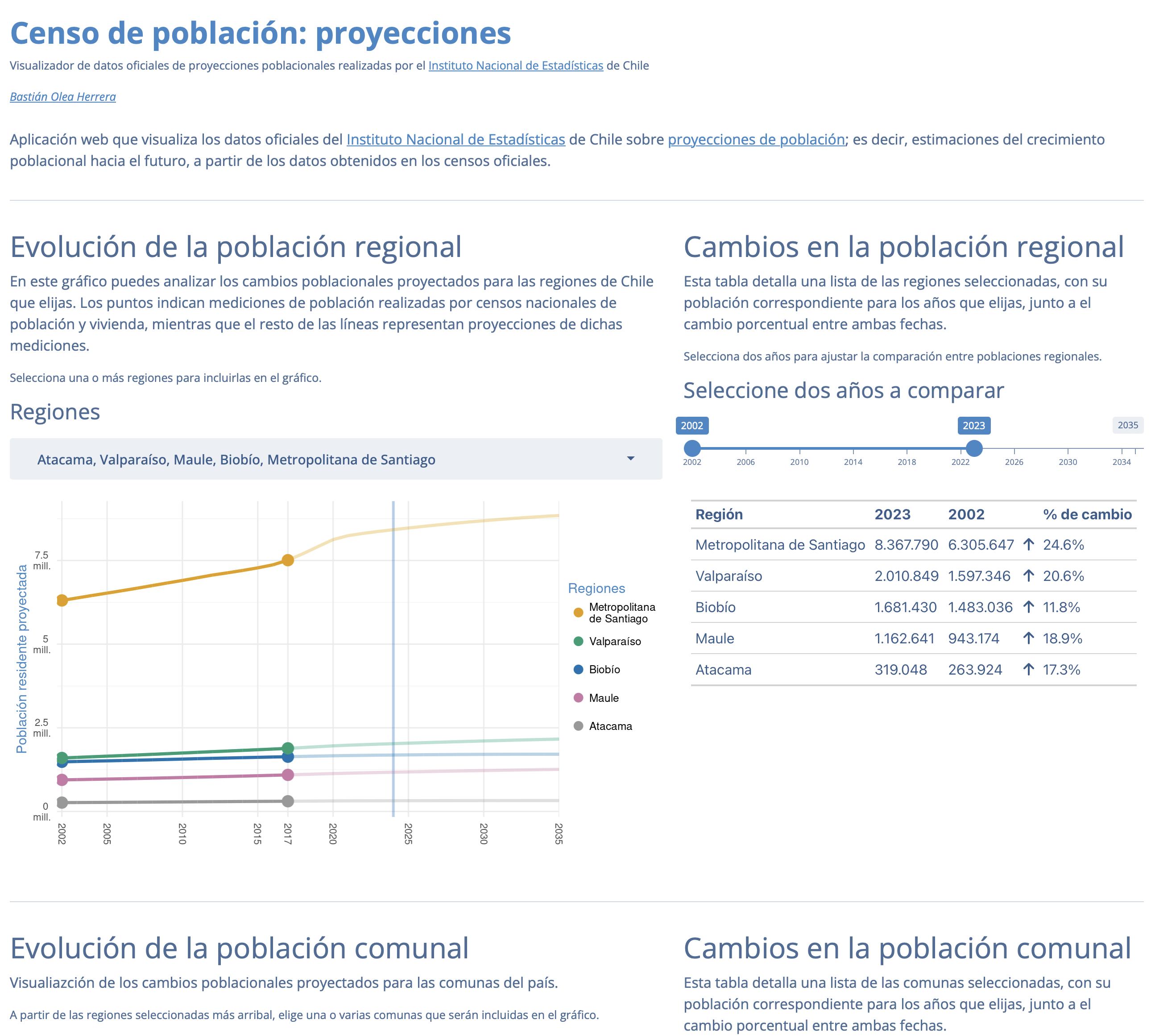Toggle Valparaíso series in chart legend
Image resolution: width=1151 pixels, height=1036 pixels.
(x=614, y=642)
